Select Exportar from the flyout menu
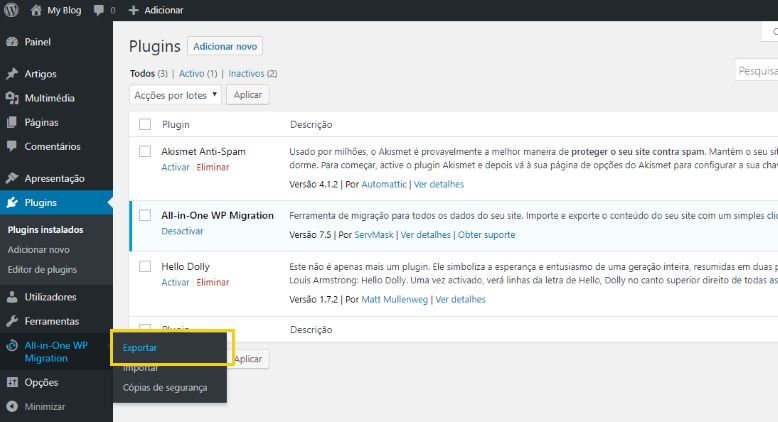The image size is (778, 422). [x=139, y=348]
